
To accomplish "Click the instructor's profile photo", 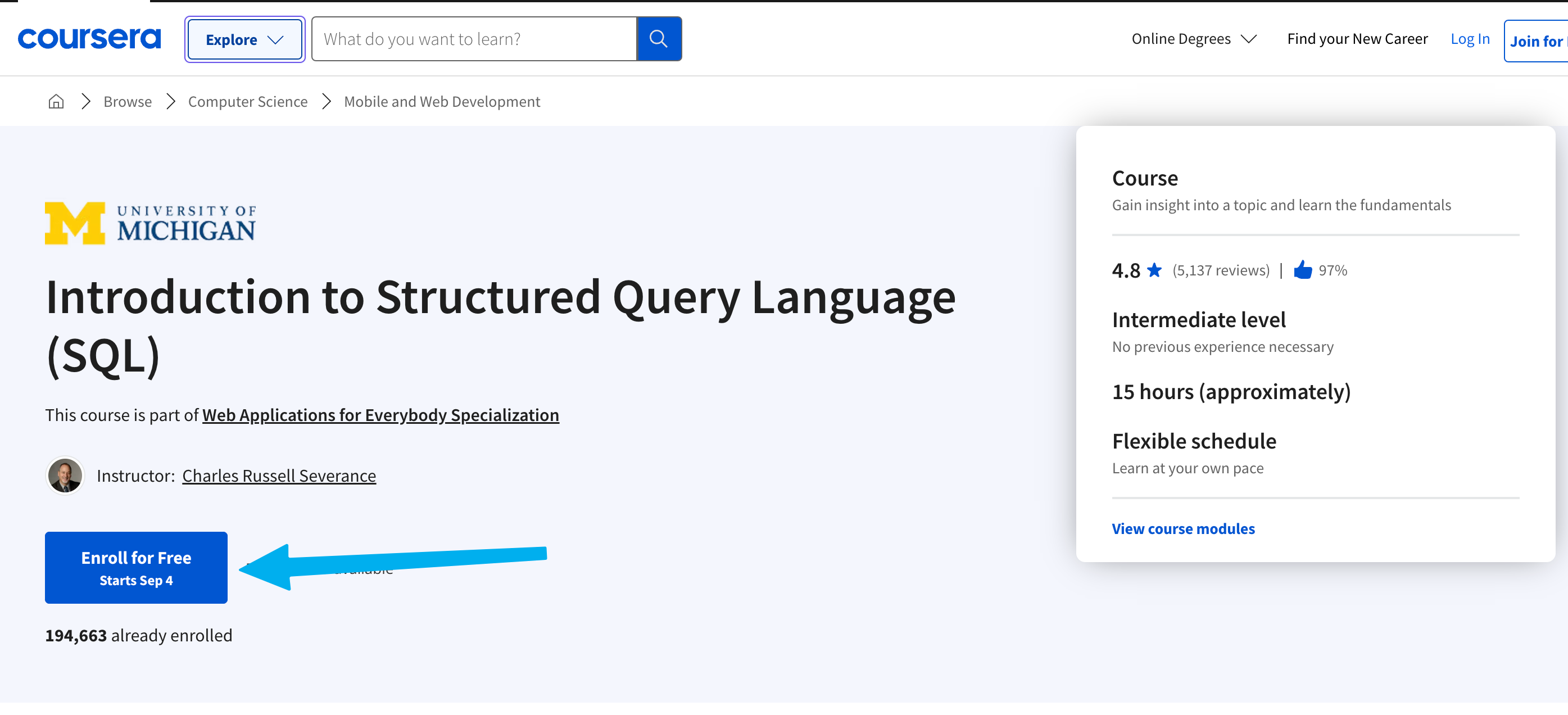I will (x=65, y=476).
